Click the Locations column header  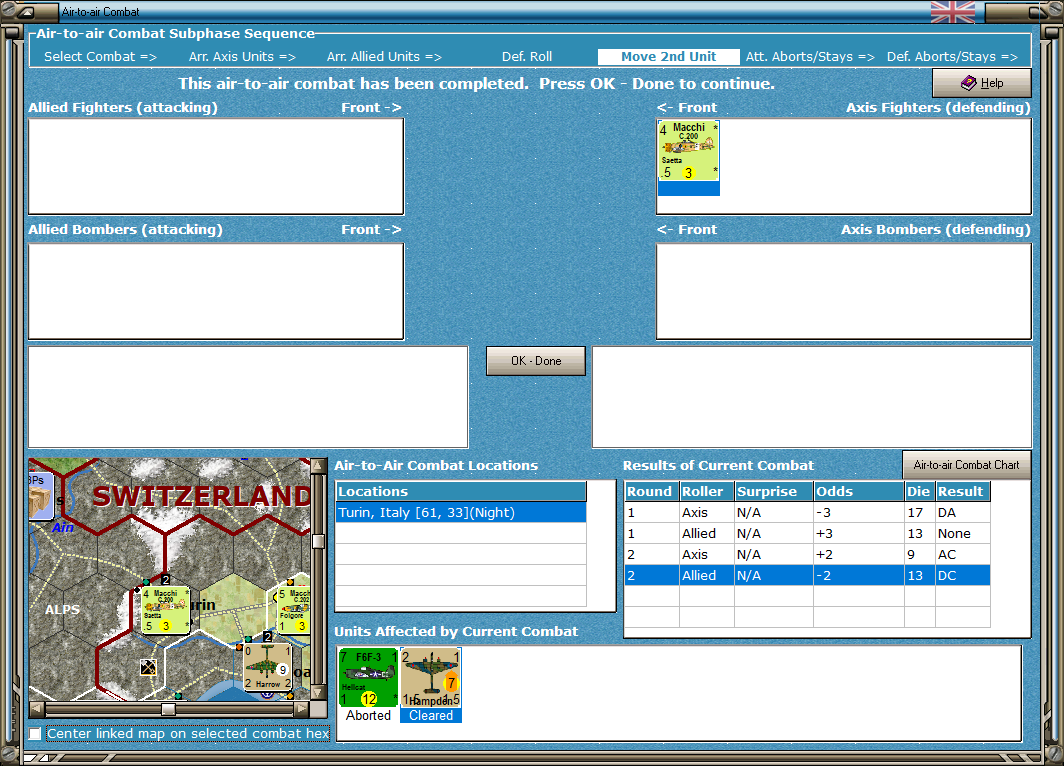tap(461, 491)
